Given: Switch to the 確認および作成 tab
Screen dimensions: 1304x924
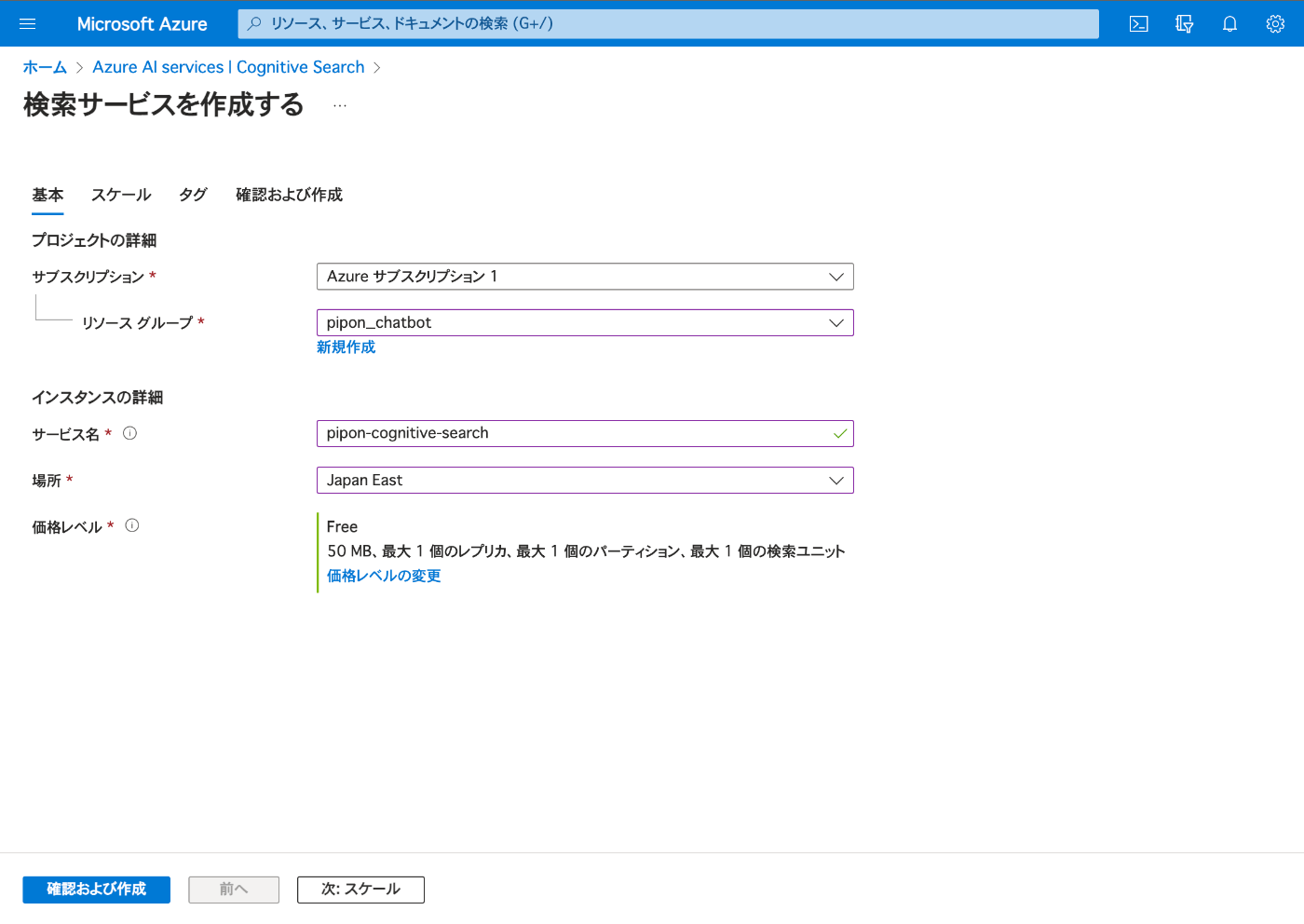Looking at the screenshot, I should click(289, 195).
